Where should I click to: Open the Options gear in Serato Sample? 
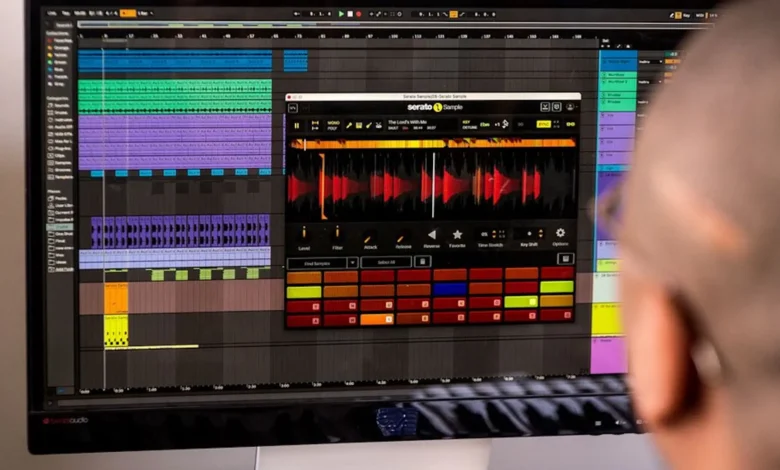pyautogui.click(x=560, y=233)
